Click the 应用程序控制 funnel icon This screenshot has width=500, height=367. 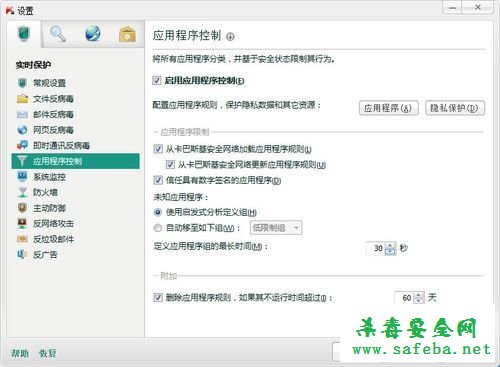(22, 161)
